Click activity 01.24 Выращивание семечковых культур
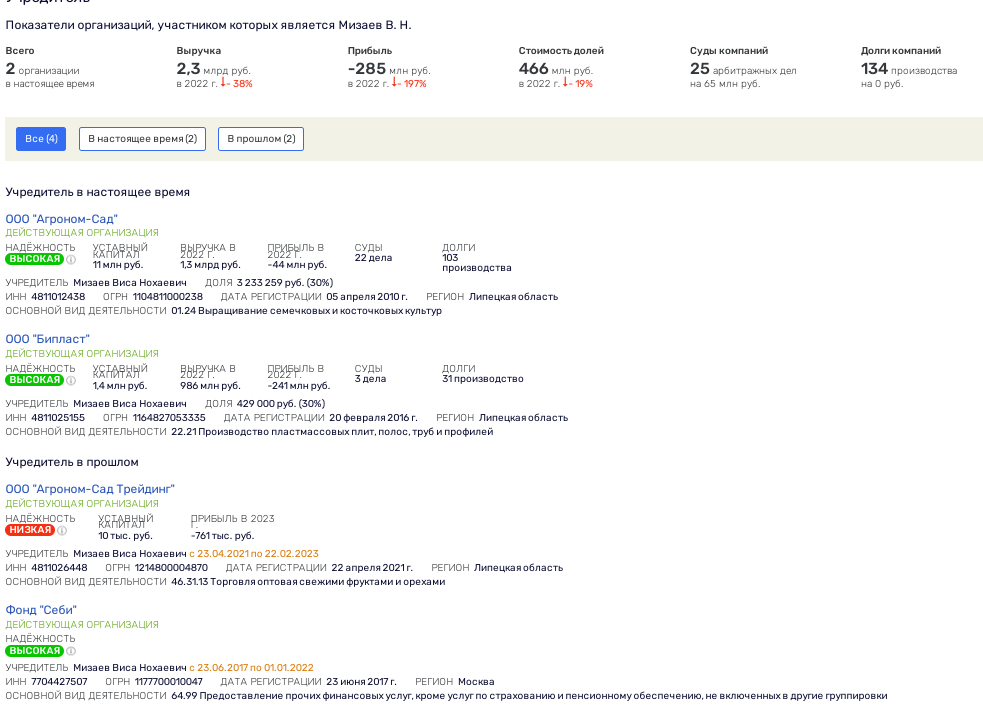Screen dimensions: 983x716 [307, 311]
